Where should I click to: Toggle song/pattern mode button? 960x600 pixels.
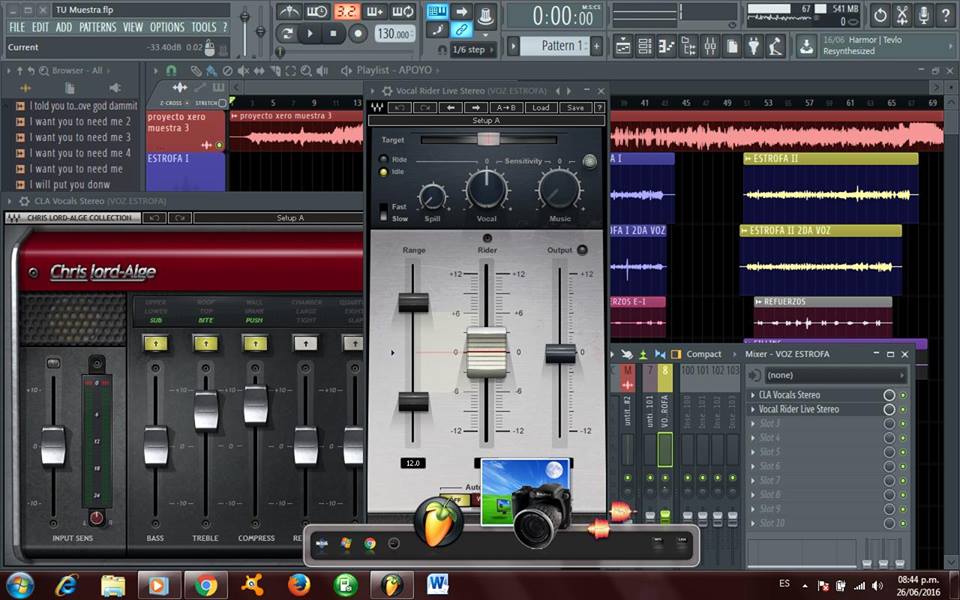coord(287,33)
